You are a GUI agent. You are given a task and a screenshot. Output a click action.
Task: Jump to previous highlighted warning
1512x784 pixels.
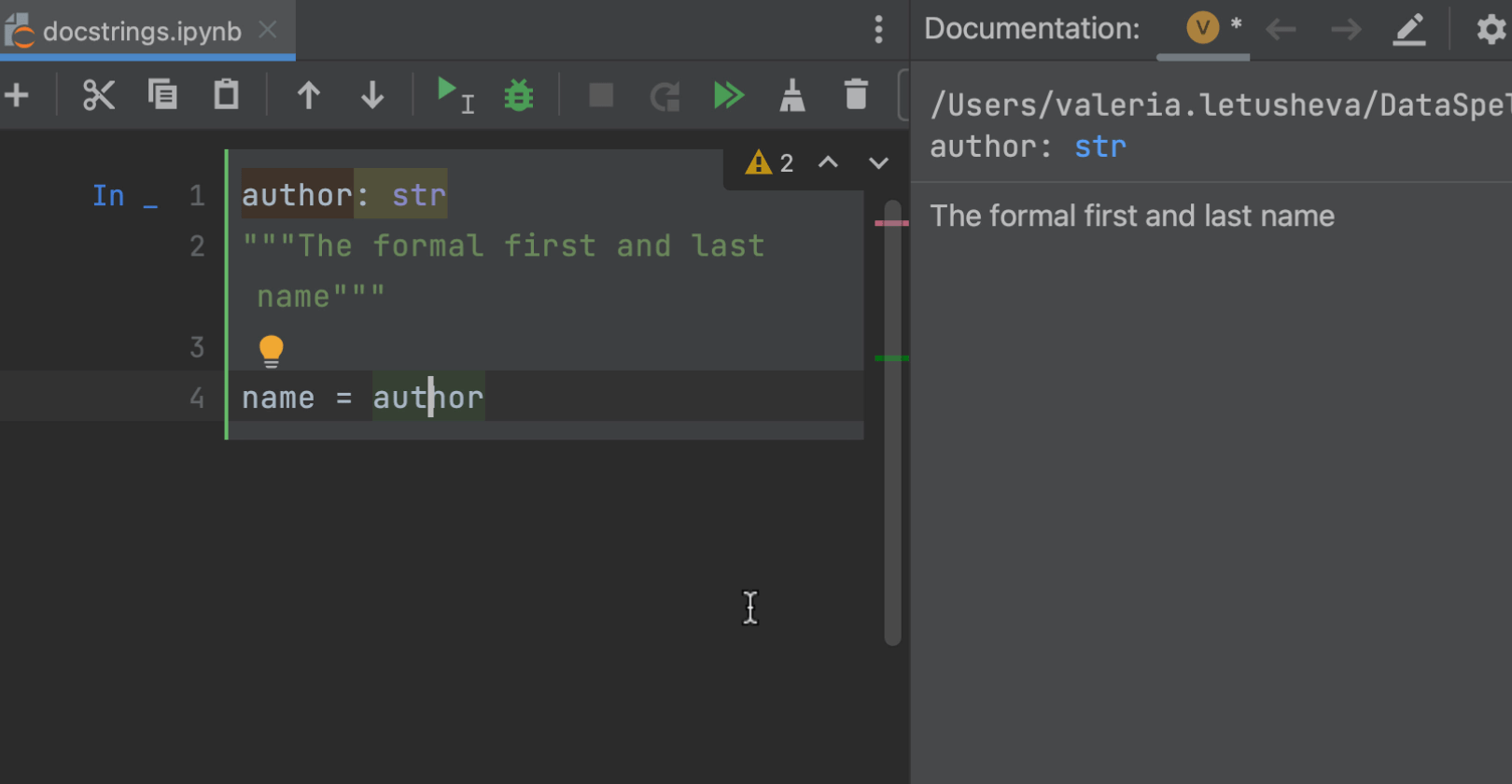point(828,162)
